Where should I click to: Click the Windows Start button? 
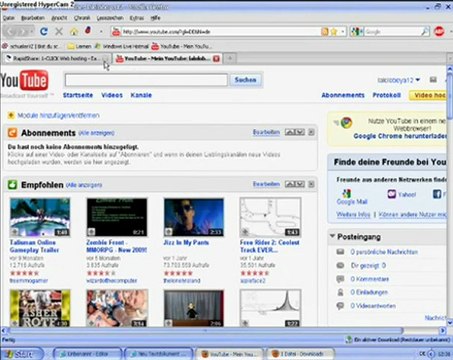pyautogui.click(x=22, y=354)
